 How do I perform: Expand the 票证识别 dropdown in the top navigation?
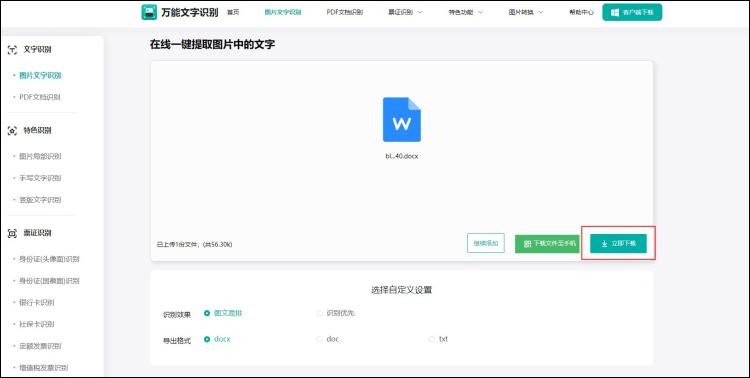click(x=405, y=12)
